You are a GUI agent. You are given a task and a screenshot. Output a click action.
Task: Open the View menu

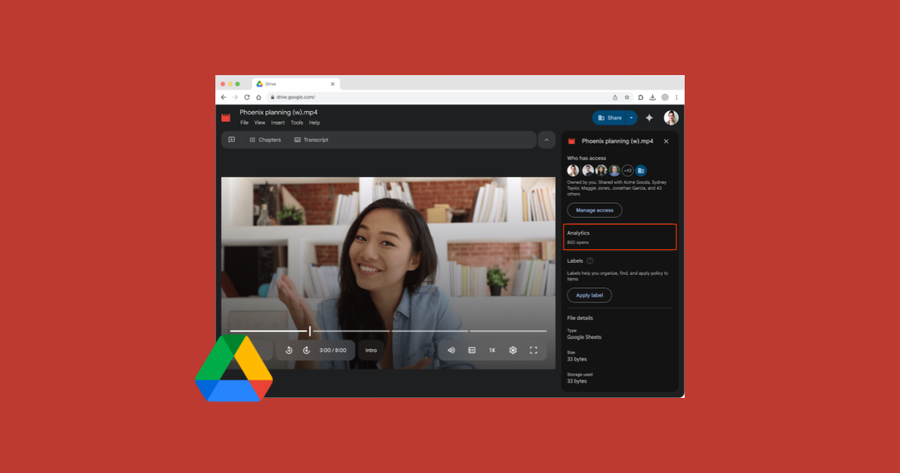pyautogui.click(x=259, y=123)
